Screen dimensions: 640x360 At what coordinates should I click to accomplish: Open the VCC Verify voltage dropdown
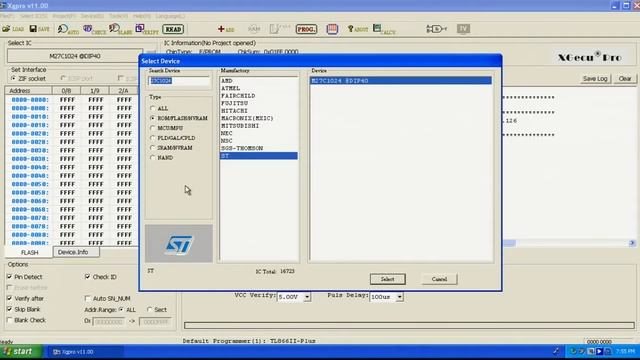[307, 297]
